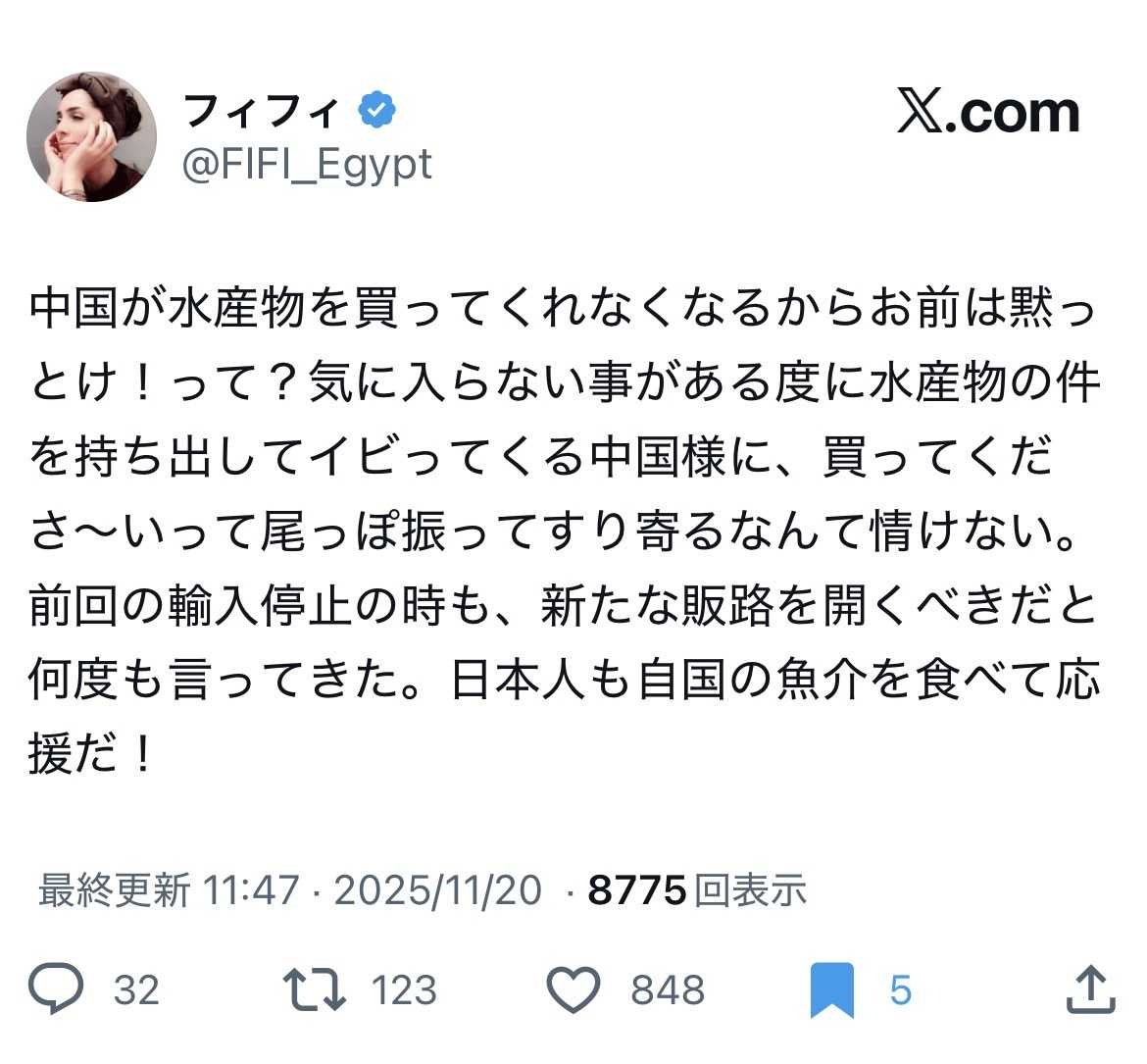Click the reply speech bubble icon
This screenshot has height=1064, width=1147.
pos(55,988)
